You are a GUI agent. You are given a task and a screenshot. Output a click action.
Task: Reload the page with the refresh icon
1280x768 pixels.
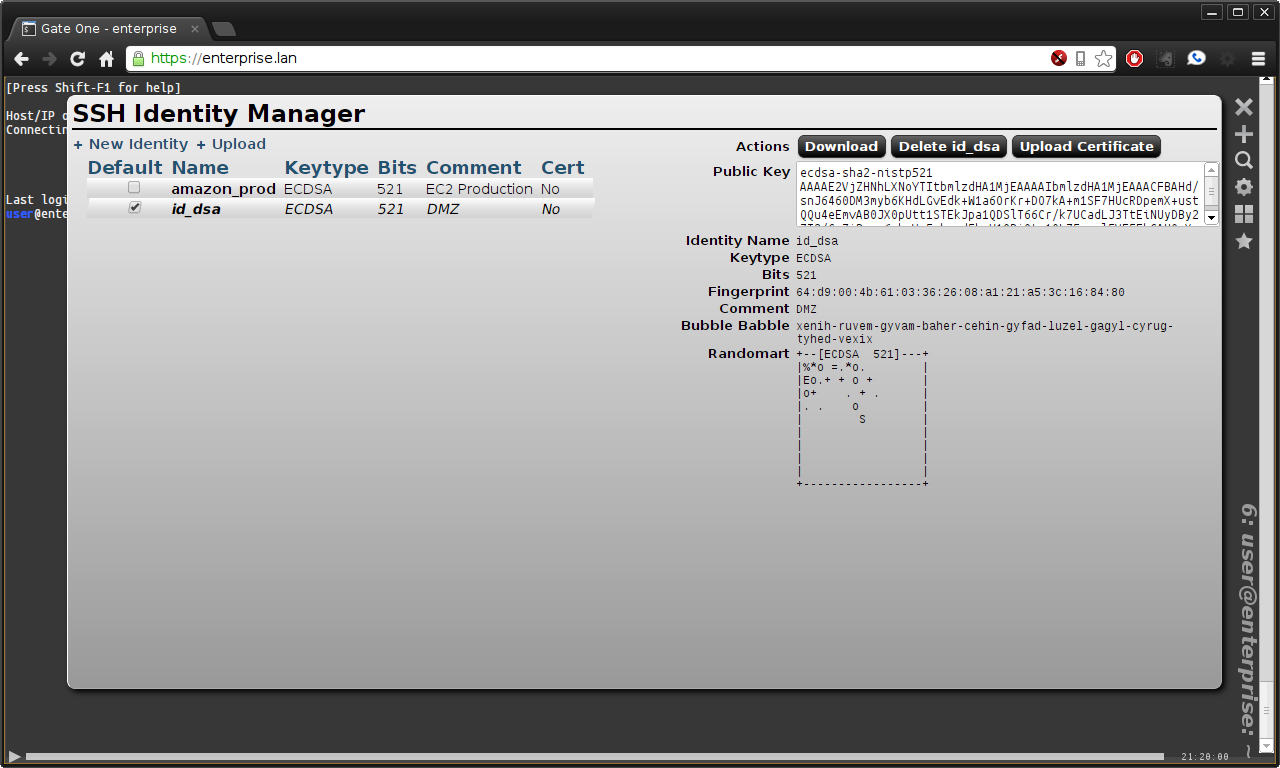click(77, 58)
